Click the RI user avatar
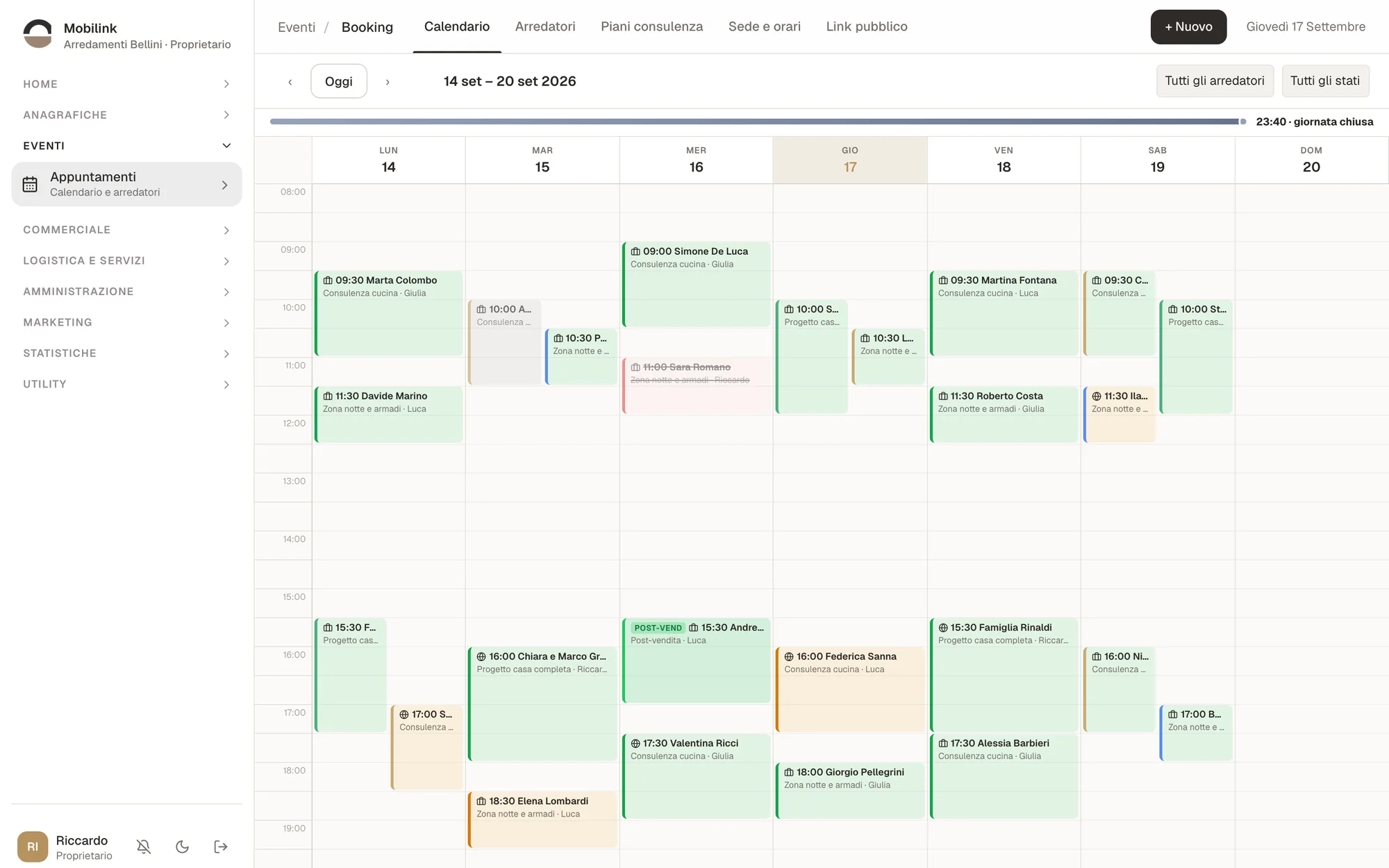 tap(33, 846)
